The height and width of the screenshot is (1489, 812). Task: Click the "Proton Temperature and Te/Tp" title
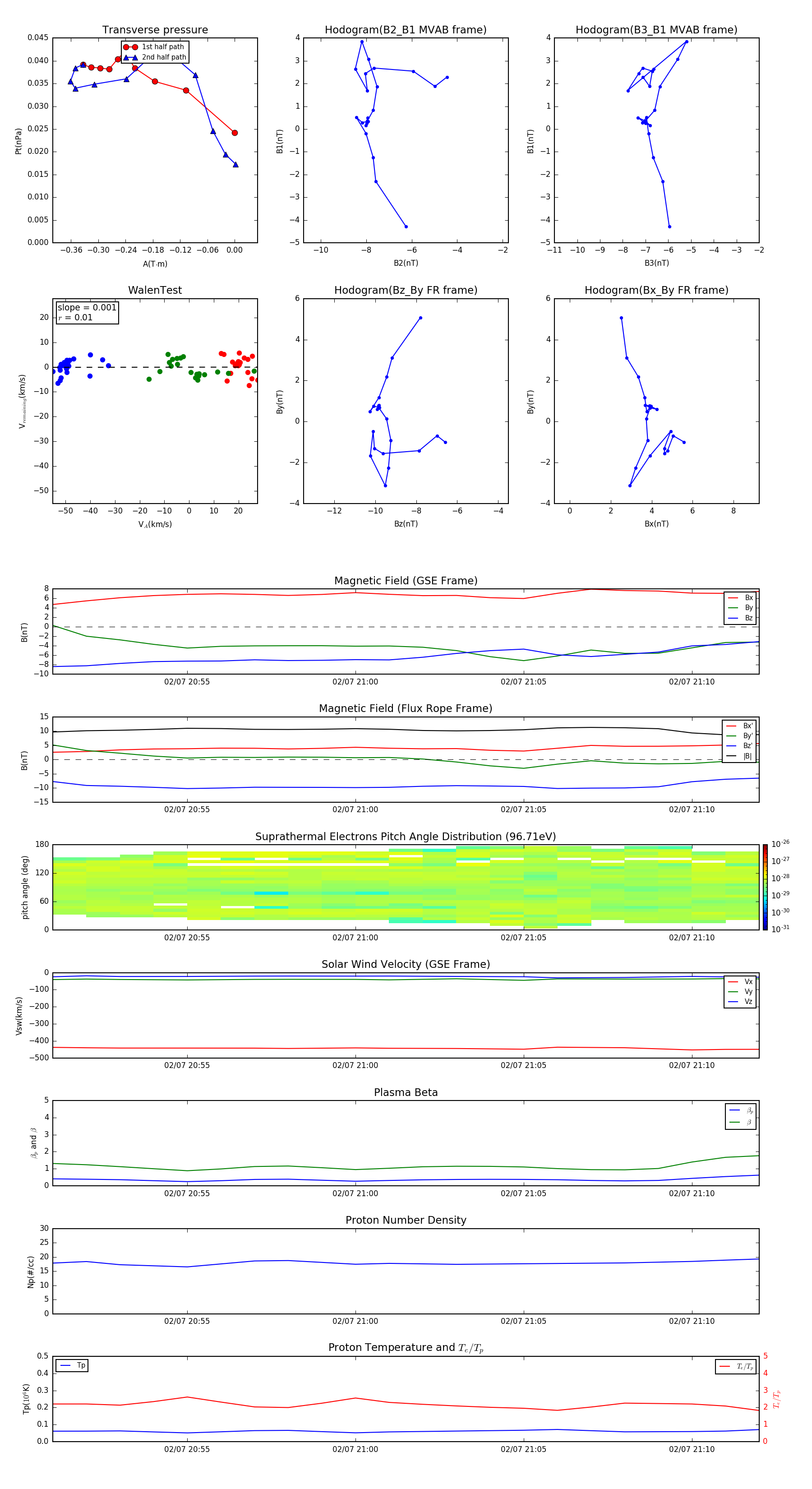pos(406,1348)
